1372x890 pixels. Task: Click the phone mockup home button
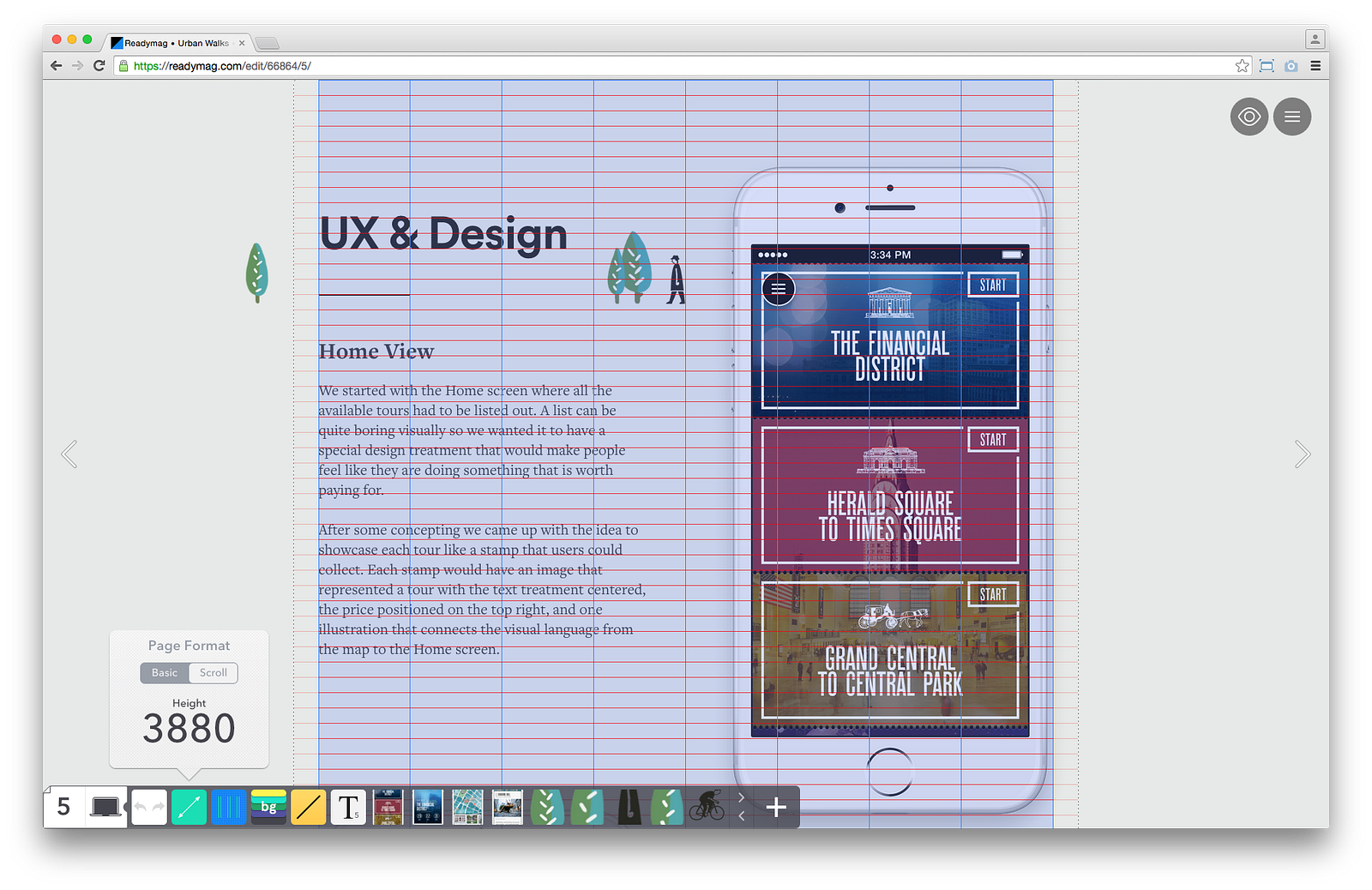click(x=890, y=772)
